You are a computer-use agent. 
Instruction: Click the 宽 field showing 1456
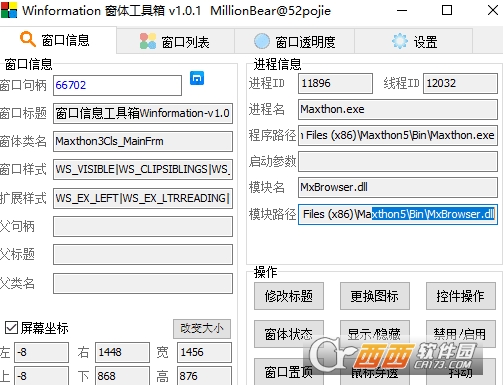(204, 352)
